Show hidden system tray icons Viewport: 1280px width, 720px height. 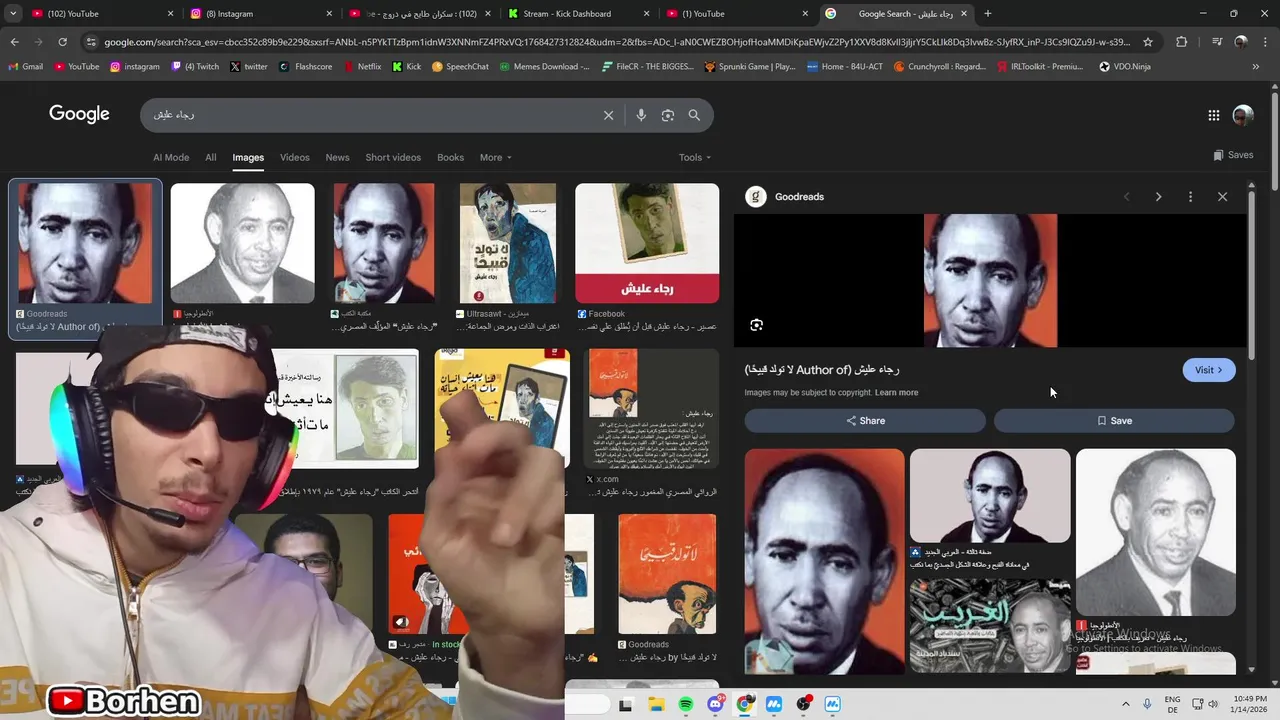[x=1126, y=705]
